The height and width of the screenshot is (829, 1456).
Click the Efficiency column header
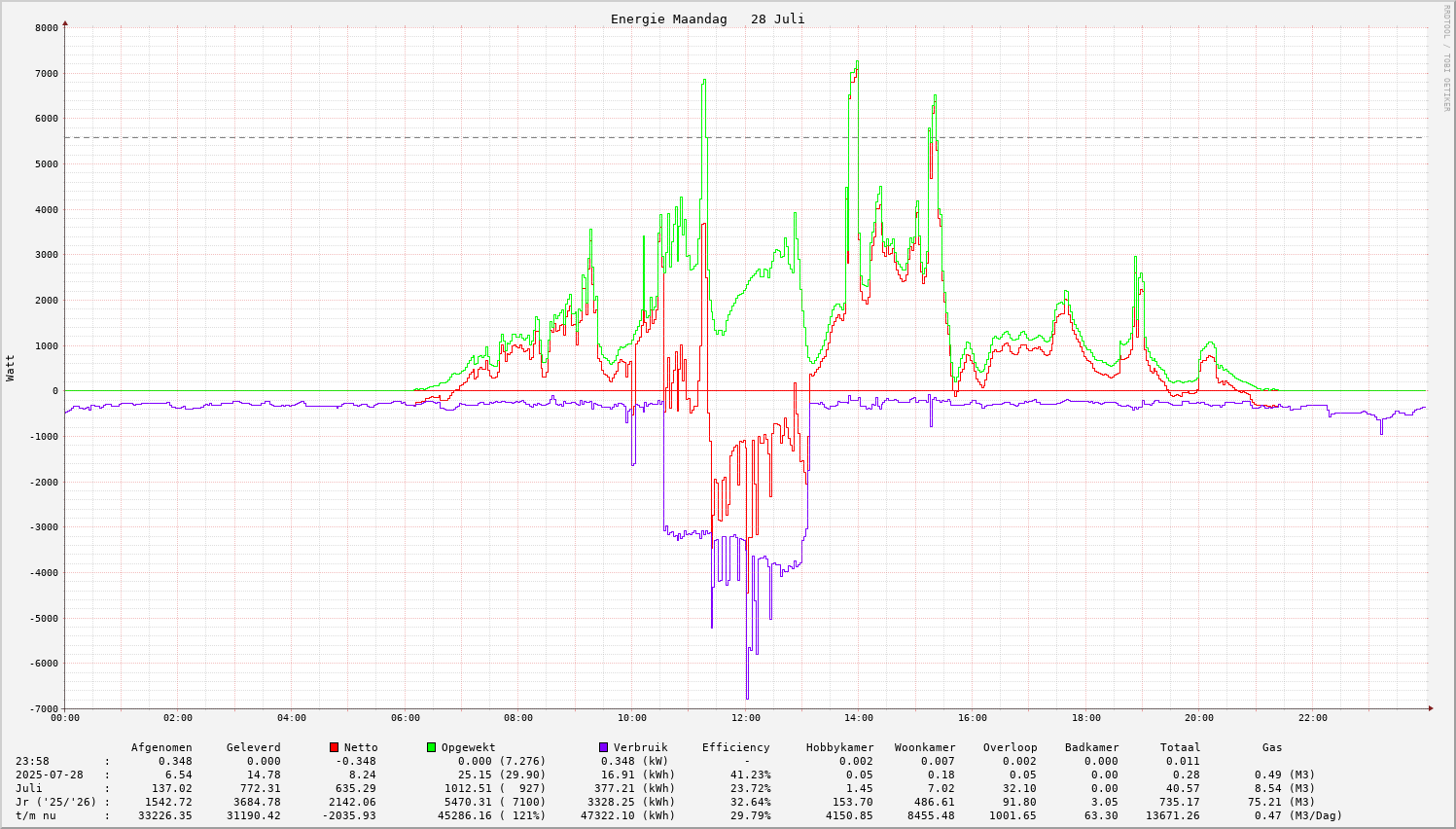click(x=735, y=747)
